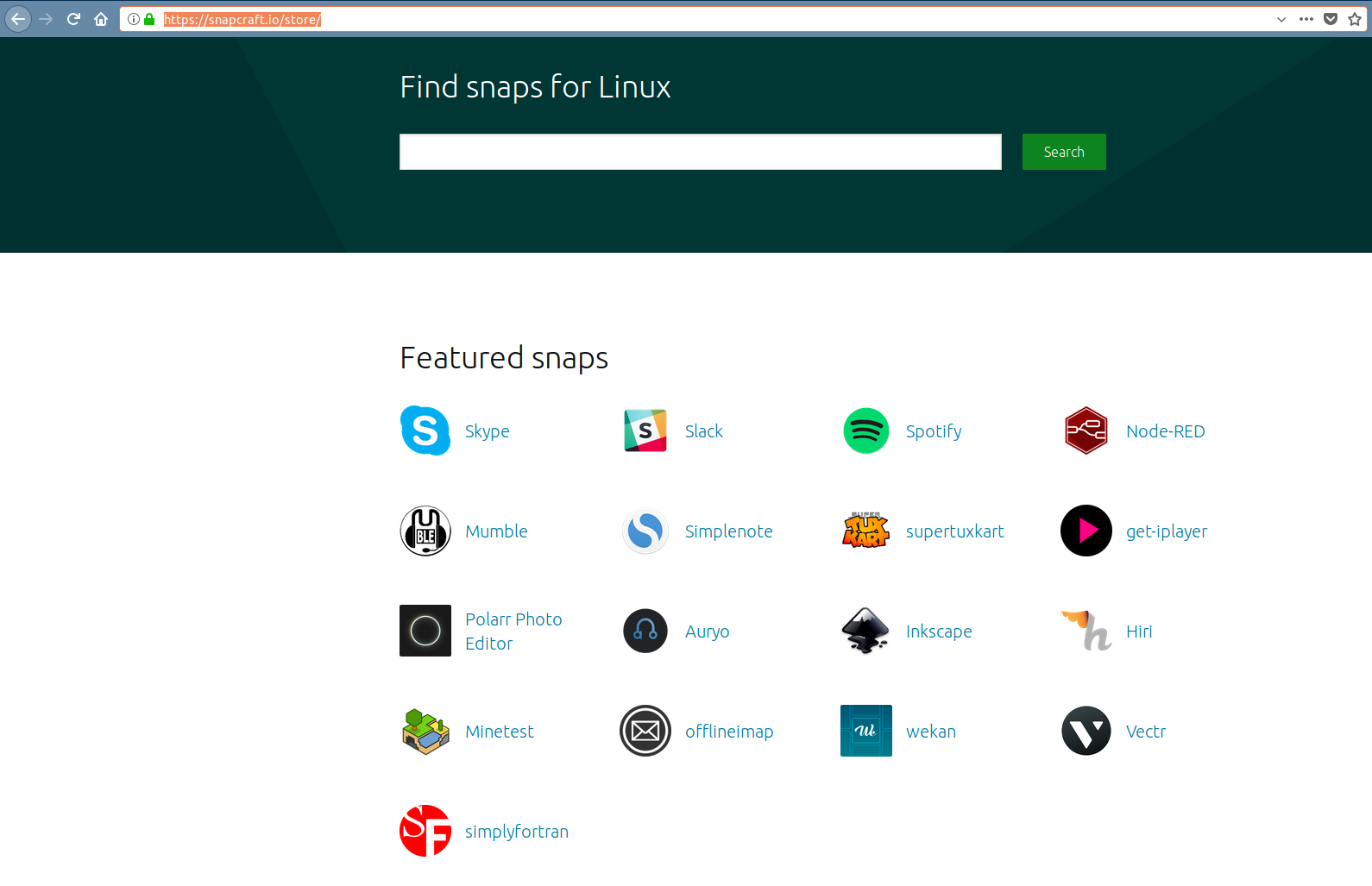This screenshot has height=886, width=1372.
Task: Open the Node-RED text link
Action: point(1166,431)
